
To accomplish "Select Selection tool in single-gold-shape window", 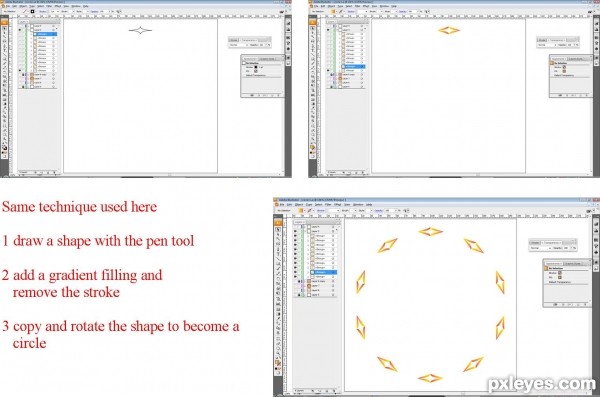I will (313, 29).
